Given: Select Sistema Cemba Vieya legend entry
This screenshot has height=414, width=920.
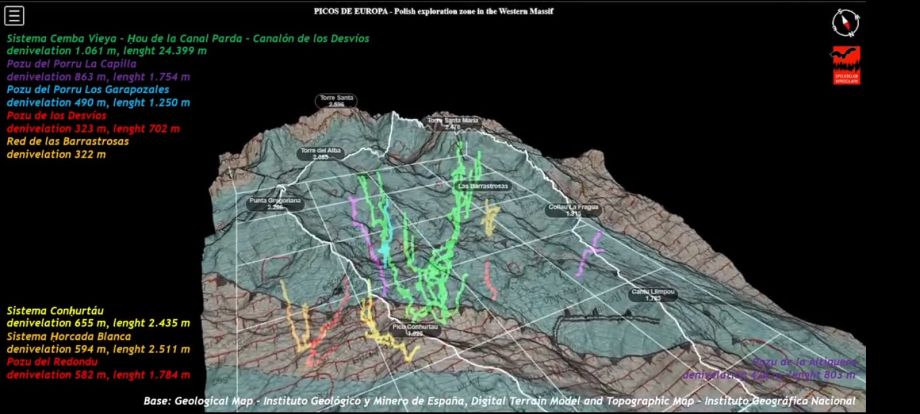Looking at the screenshot, I should click(188, 38).
